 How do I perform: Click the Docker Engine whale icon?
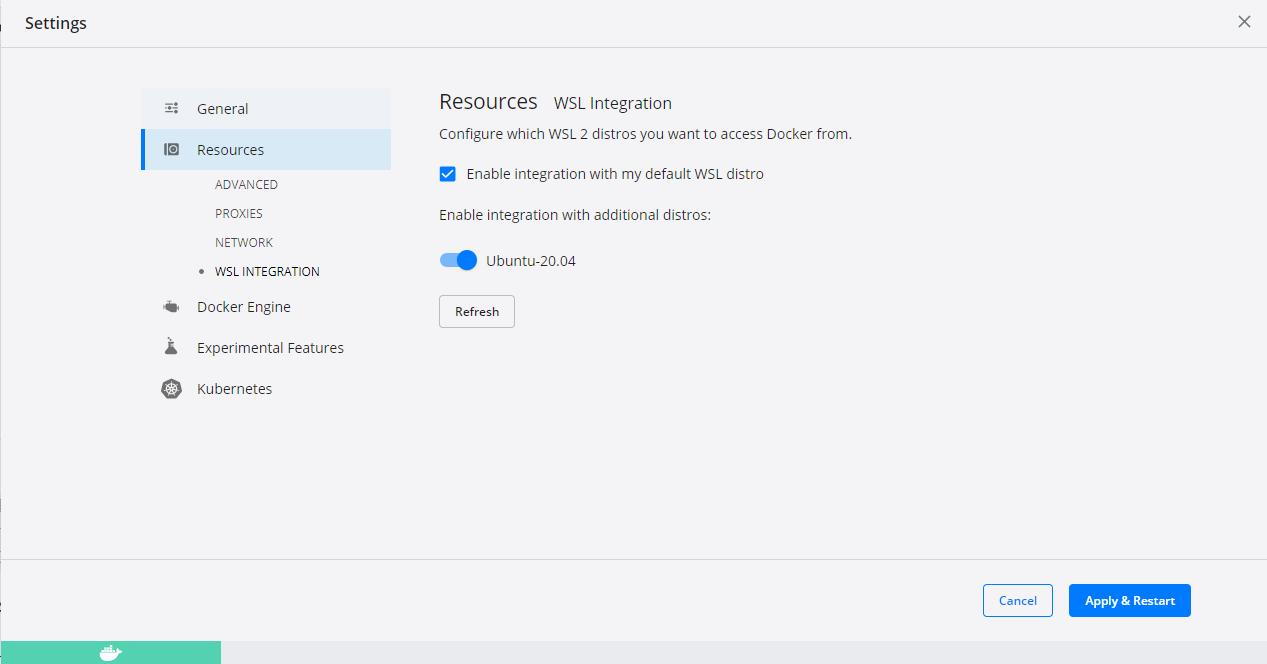click(x=171, y=307)
